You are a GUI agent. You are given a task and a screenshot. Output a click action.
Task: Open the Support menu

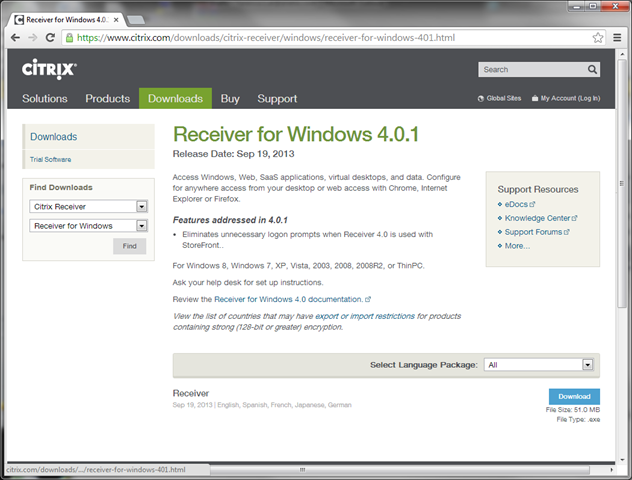277,99
